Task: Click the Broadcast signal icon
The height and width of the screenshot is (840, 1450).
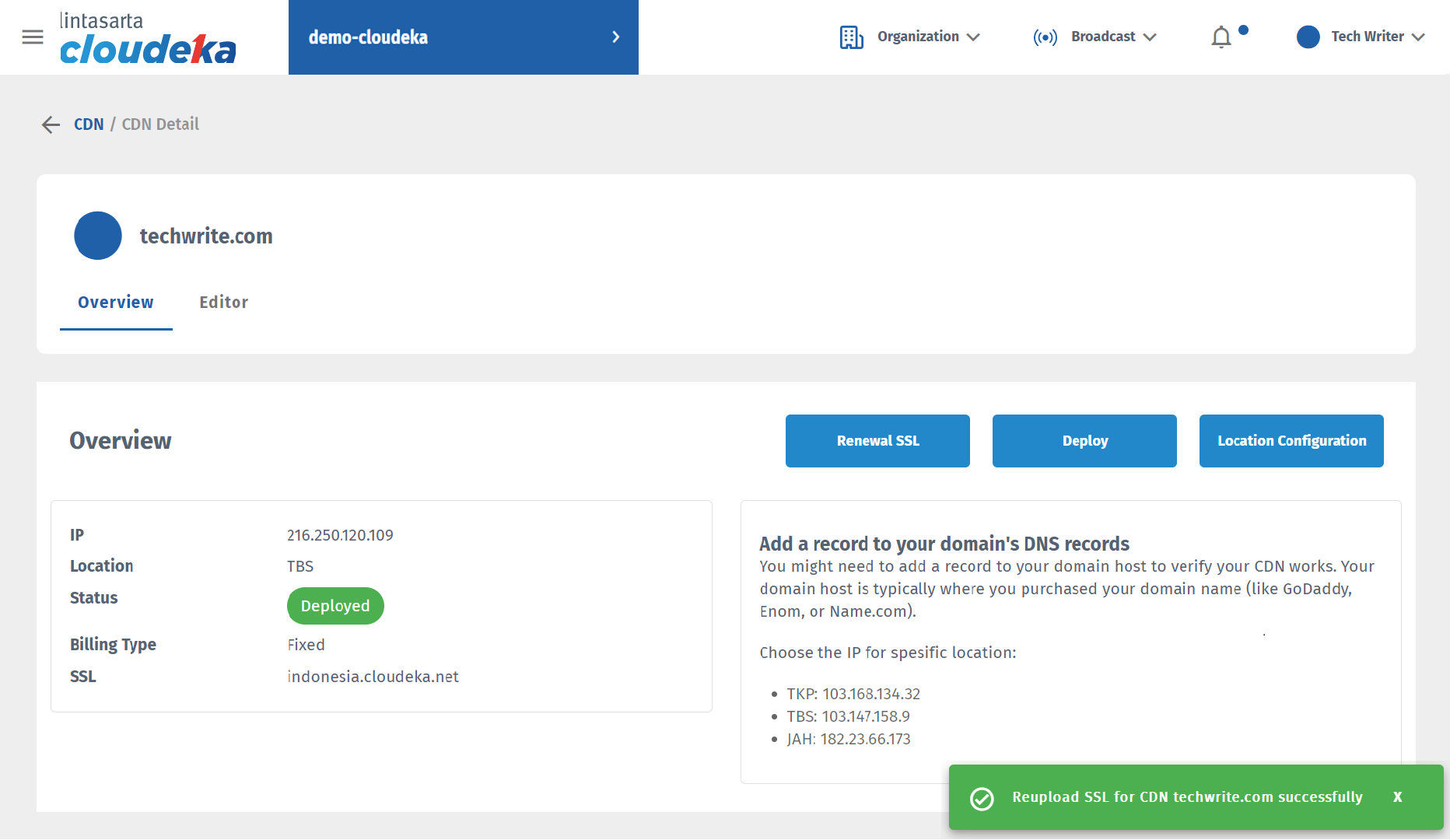Action: pos(1045,37)
